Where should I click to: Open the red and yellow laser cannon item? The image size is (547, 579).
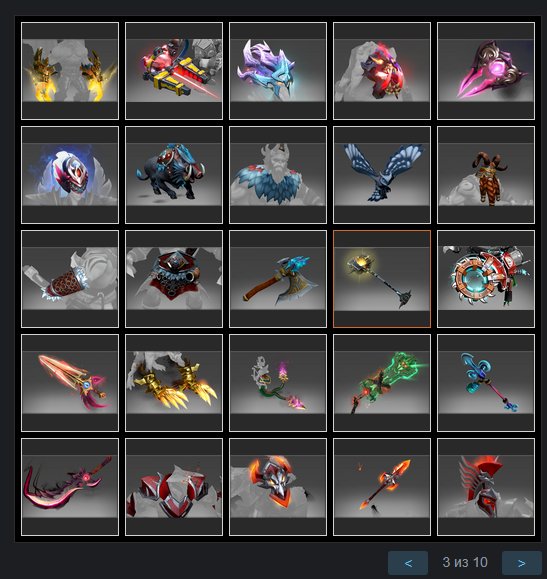click(x=174, y=71)
